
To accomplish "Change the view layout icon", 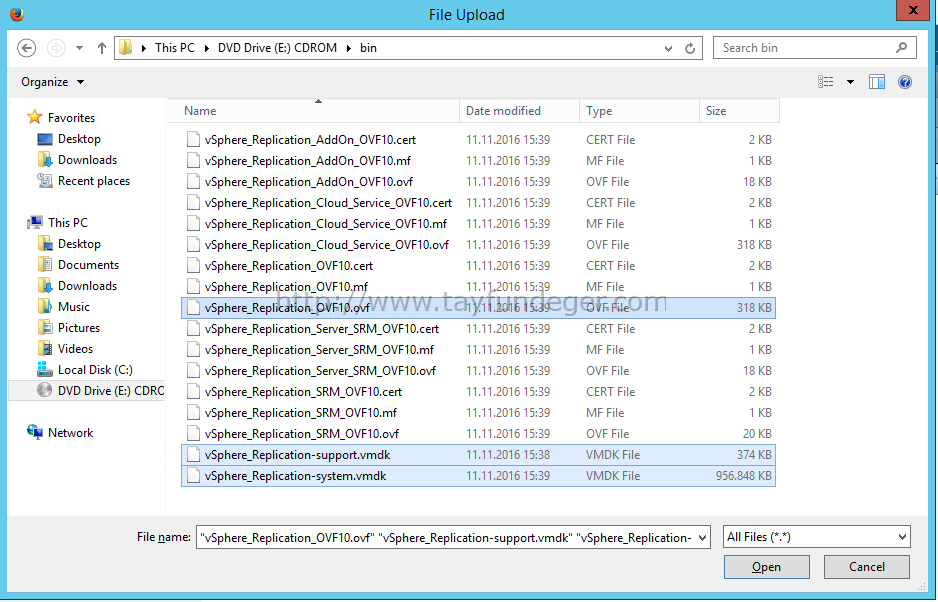I will (x=826, y=82).
